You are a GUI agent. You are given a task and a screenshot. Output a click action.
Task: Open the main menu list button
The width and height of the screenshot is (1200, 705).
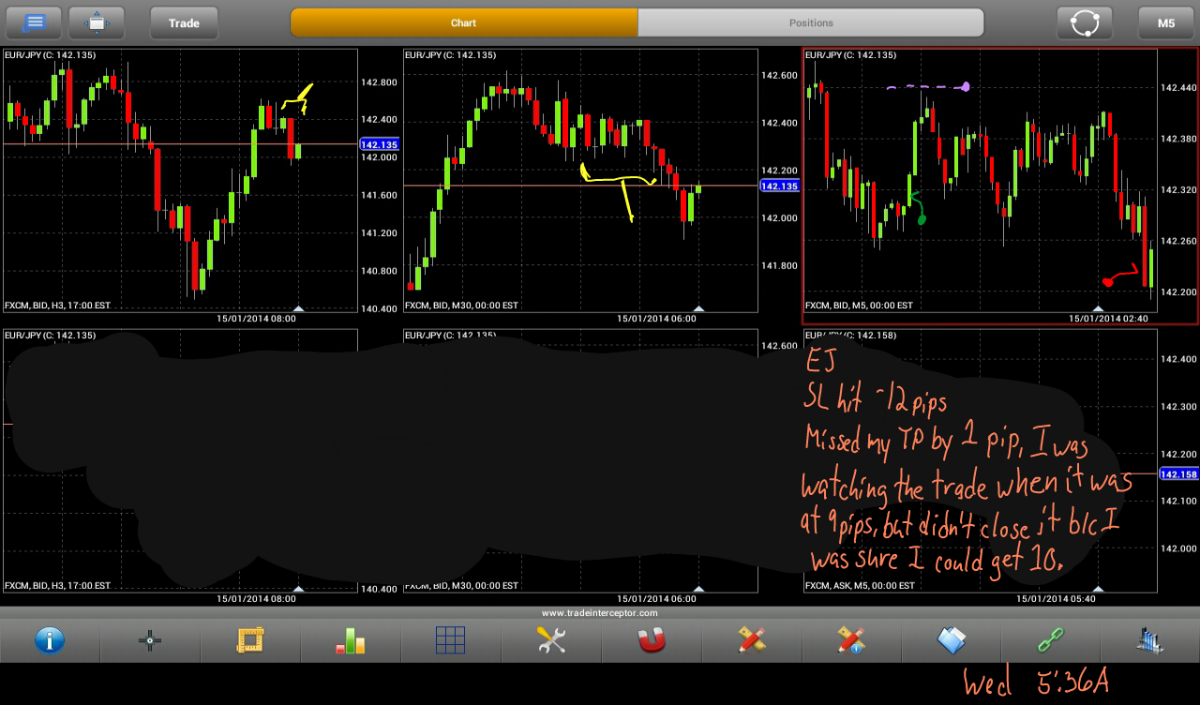click(34, 22)
